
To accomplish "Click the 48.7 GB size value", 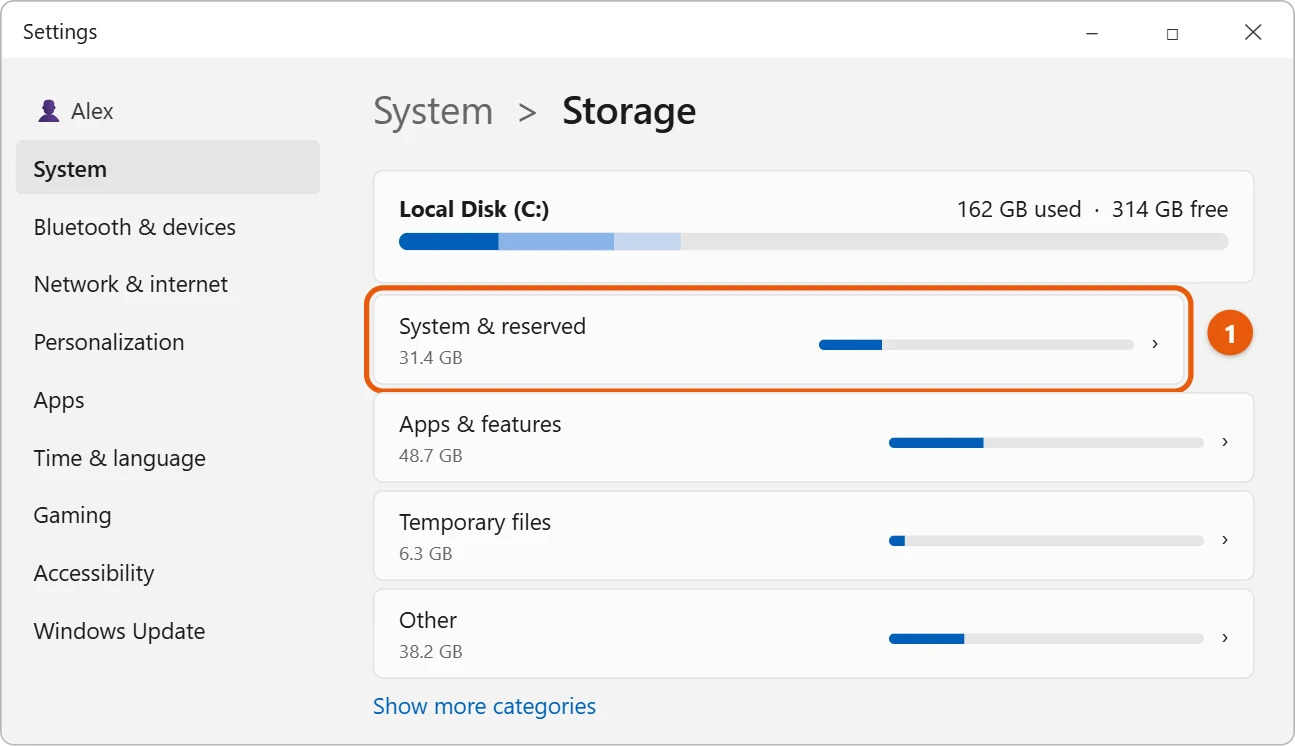I will [431, 455].
